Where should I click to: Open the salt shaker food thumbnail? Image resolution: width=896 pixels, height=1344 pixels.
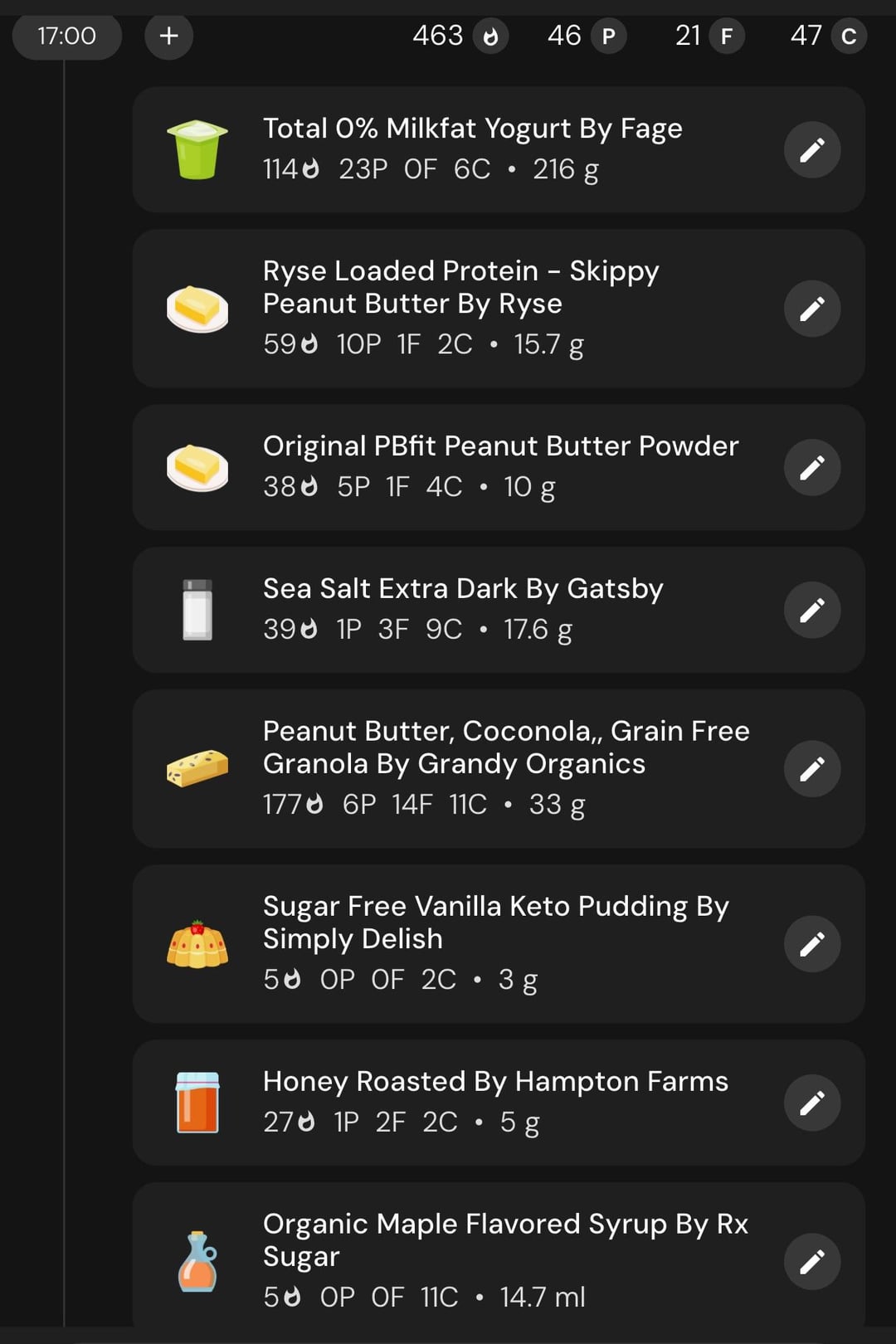197,610
